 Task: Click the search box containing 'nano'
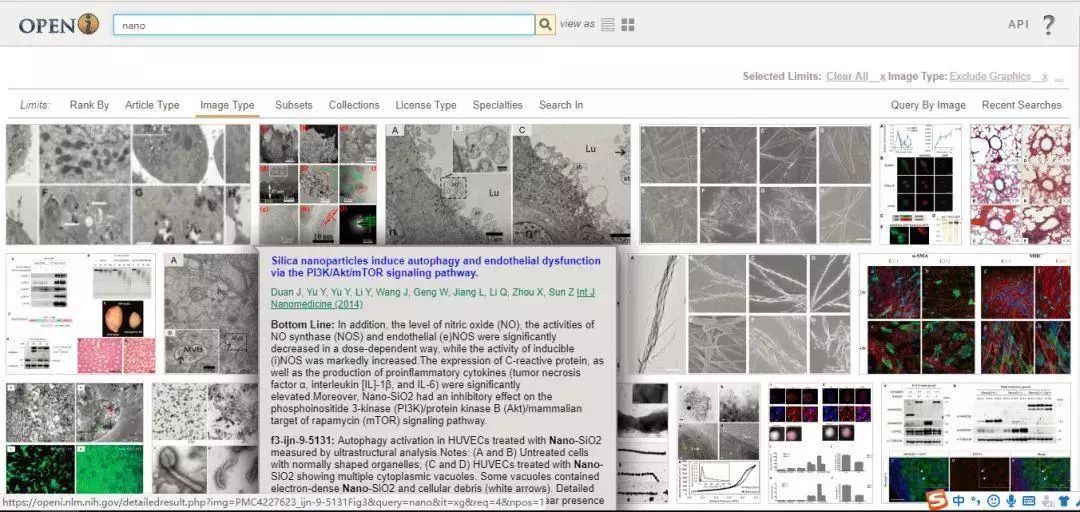tap(323, 25)
